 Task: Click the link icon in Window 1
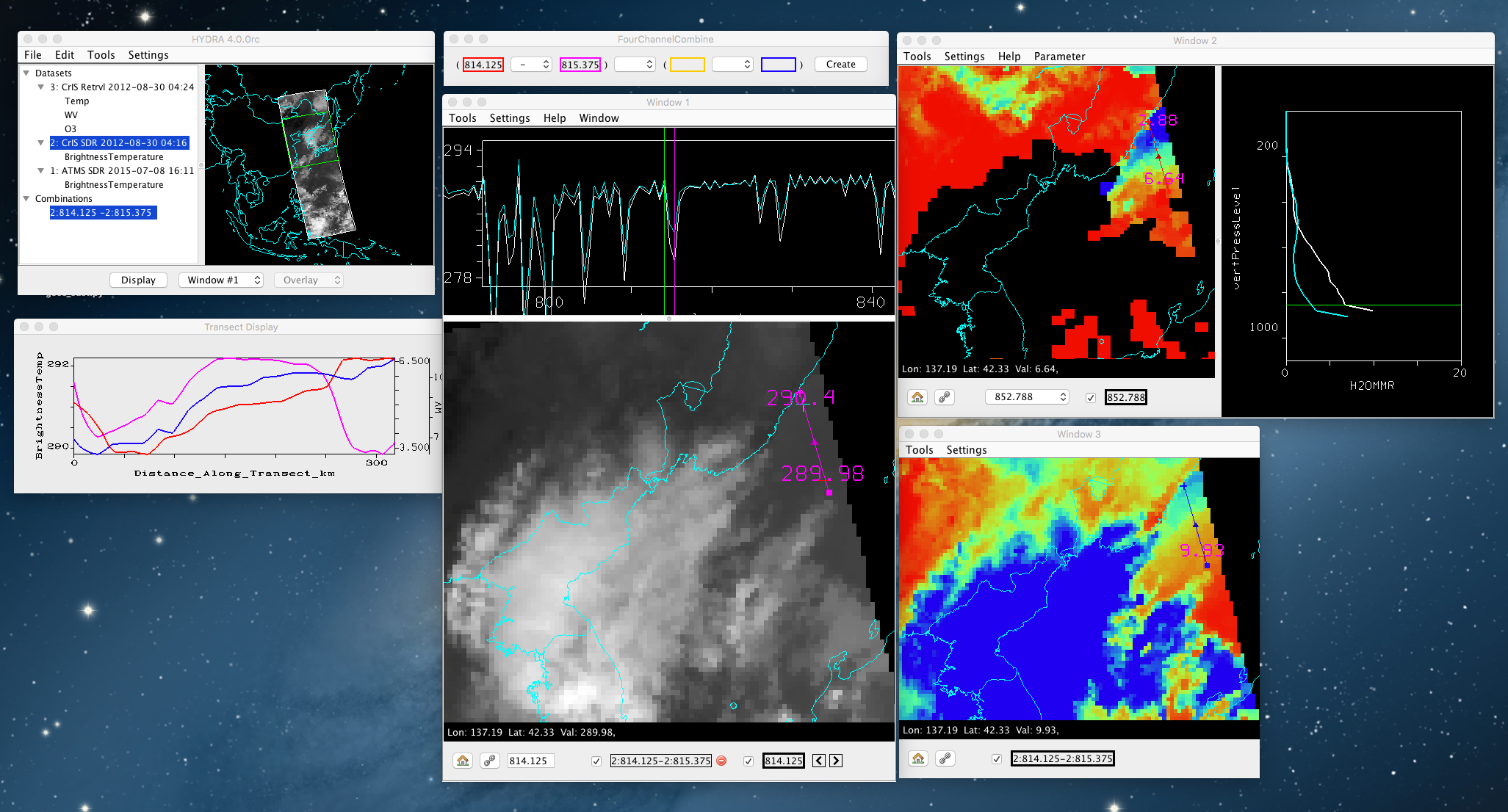click(490, 761)
